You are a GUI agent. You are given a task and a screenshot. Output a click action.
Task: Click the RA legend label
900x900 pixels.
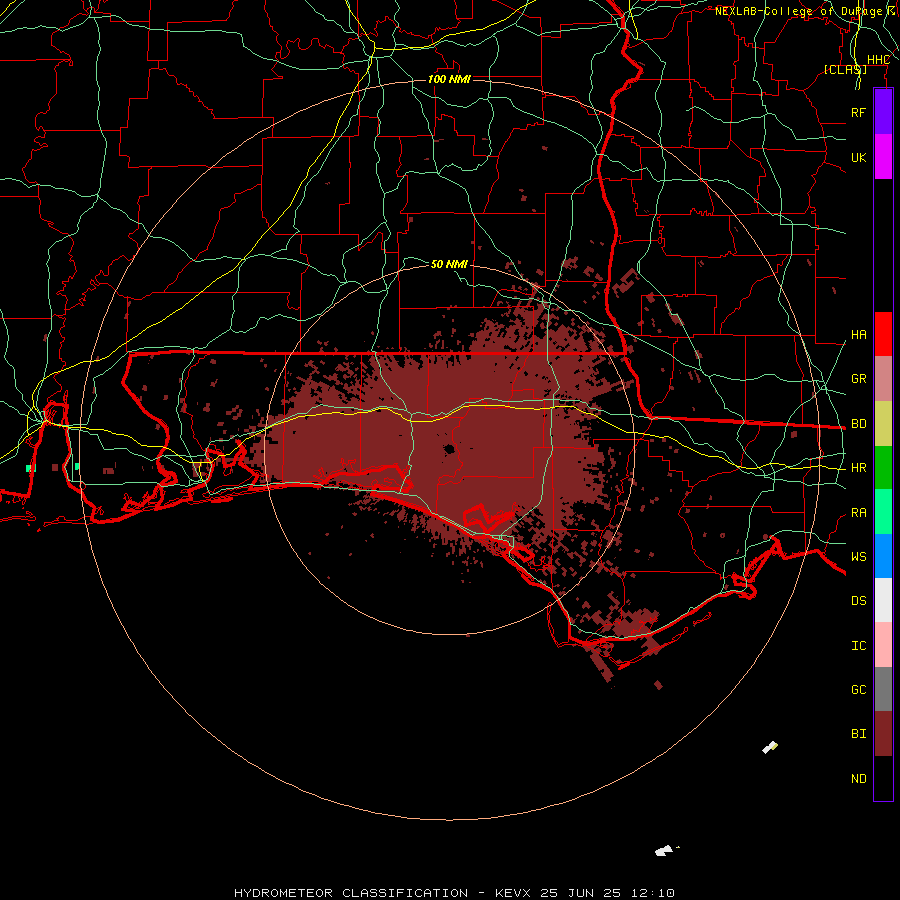(859, 513)
